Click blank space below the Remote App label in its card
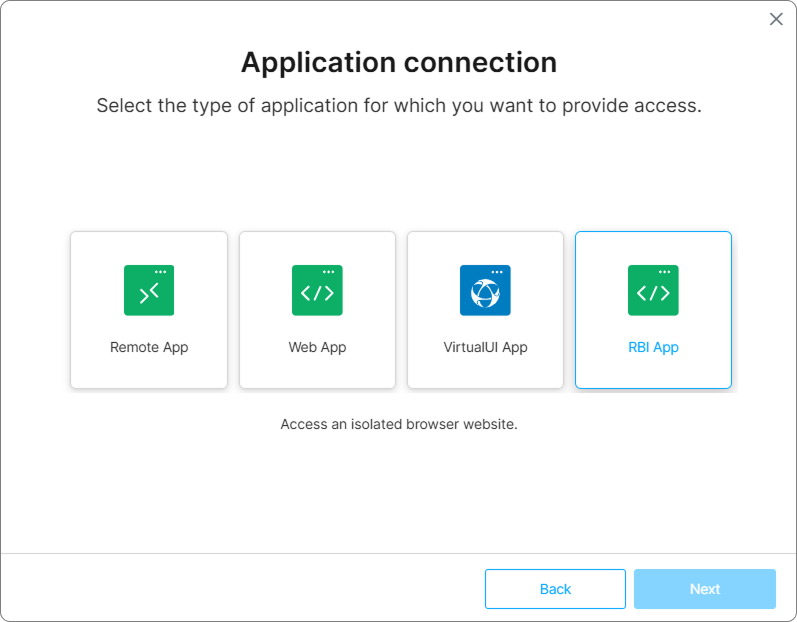 [149, 372]
